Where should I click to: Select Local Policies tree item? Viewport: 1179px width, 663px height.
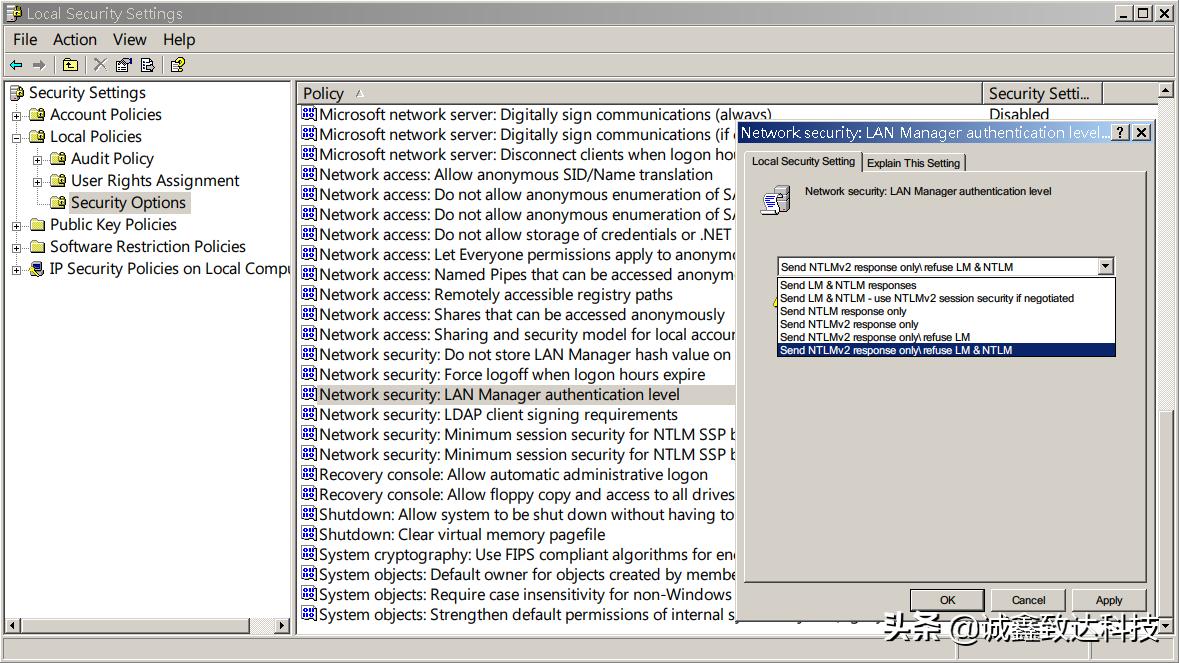95,137
